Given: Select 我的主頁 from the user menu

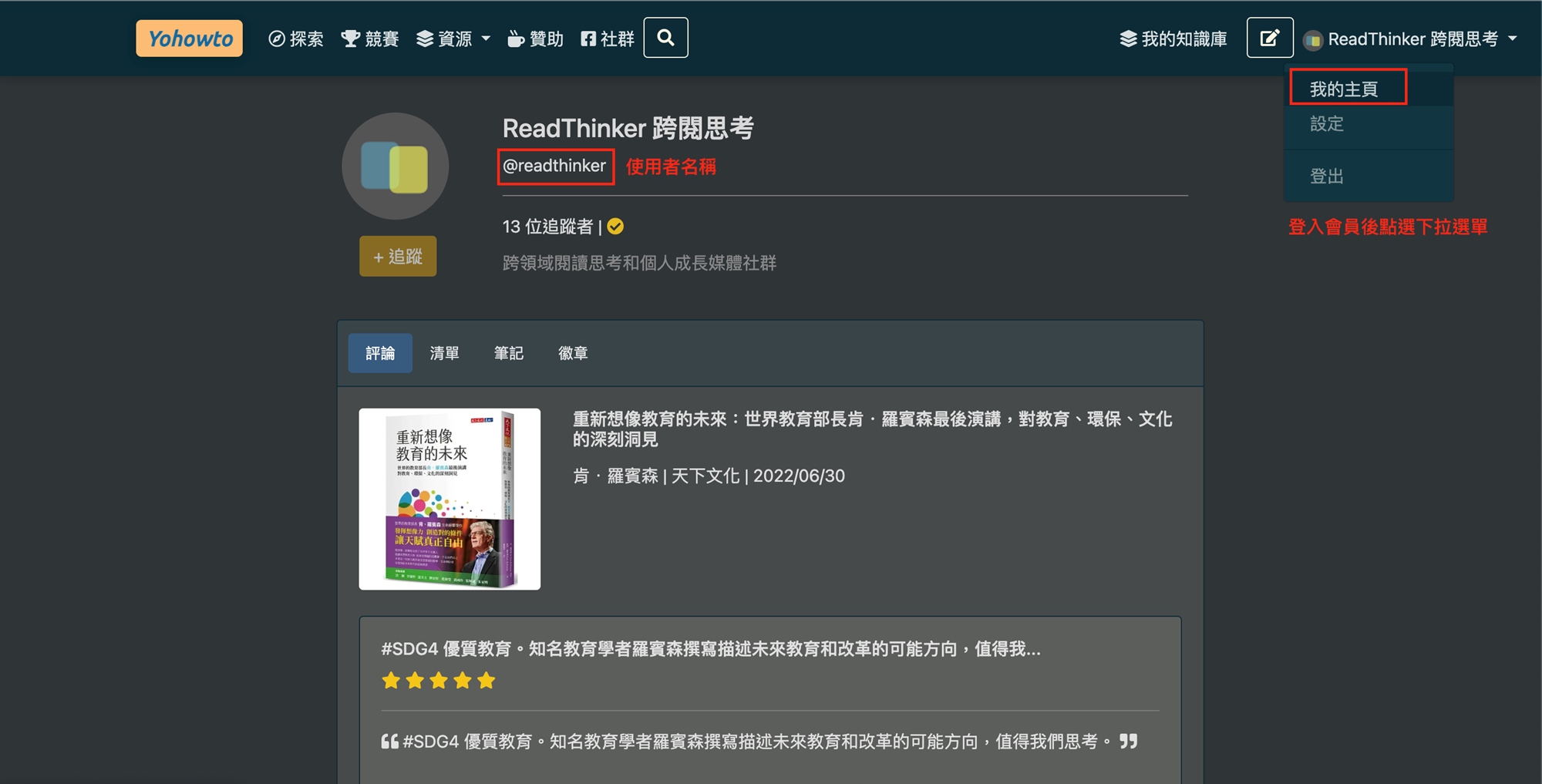Looking at the screenshot, I should point(1344,89).
